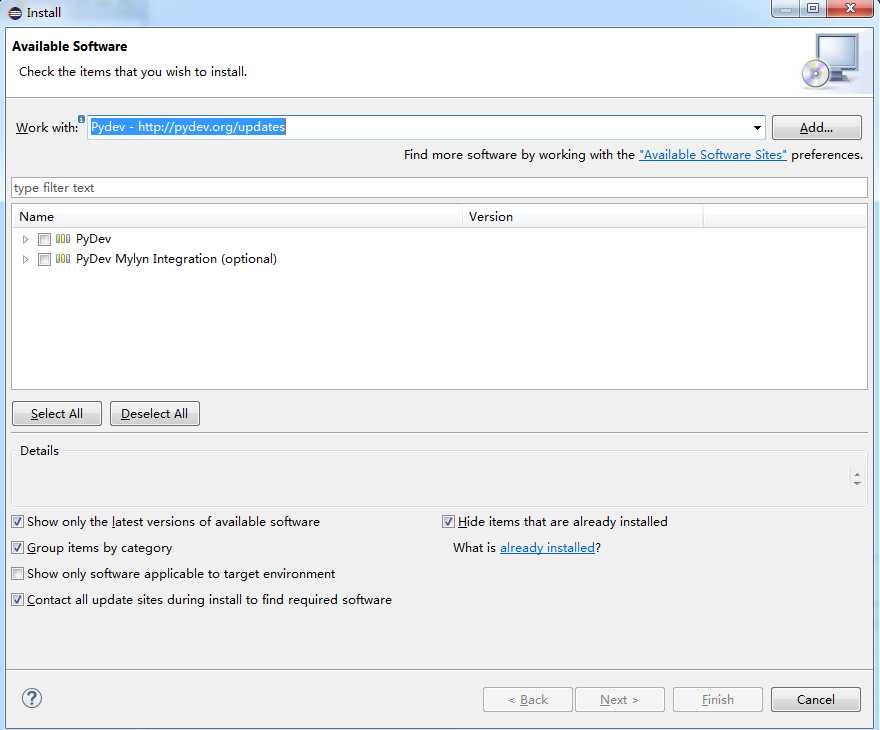Select the PyDev row text
This screenshot has height=730, width=880.
click(93, 239)
